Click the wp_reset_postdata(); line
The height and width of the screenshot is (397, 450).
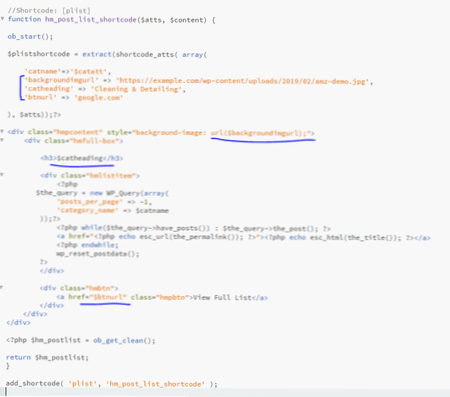[98, 254]
